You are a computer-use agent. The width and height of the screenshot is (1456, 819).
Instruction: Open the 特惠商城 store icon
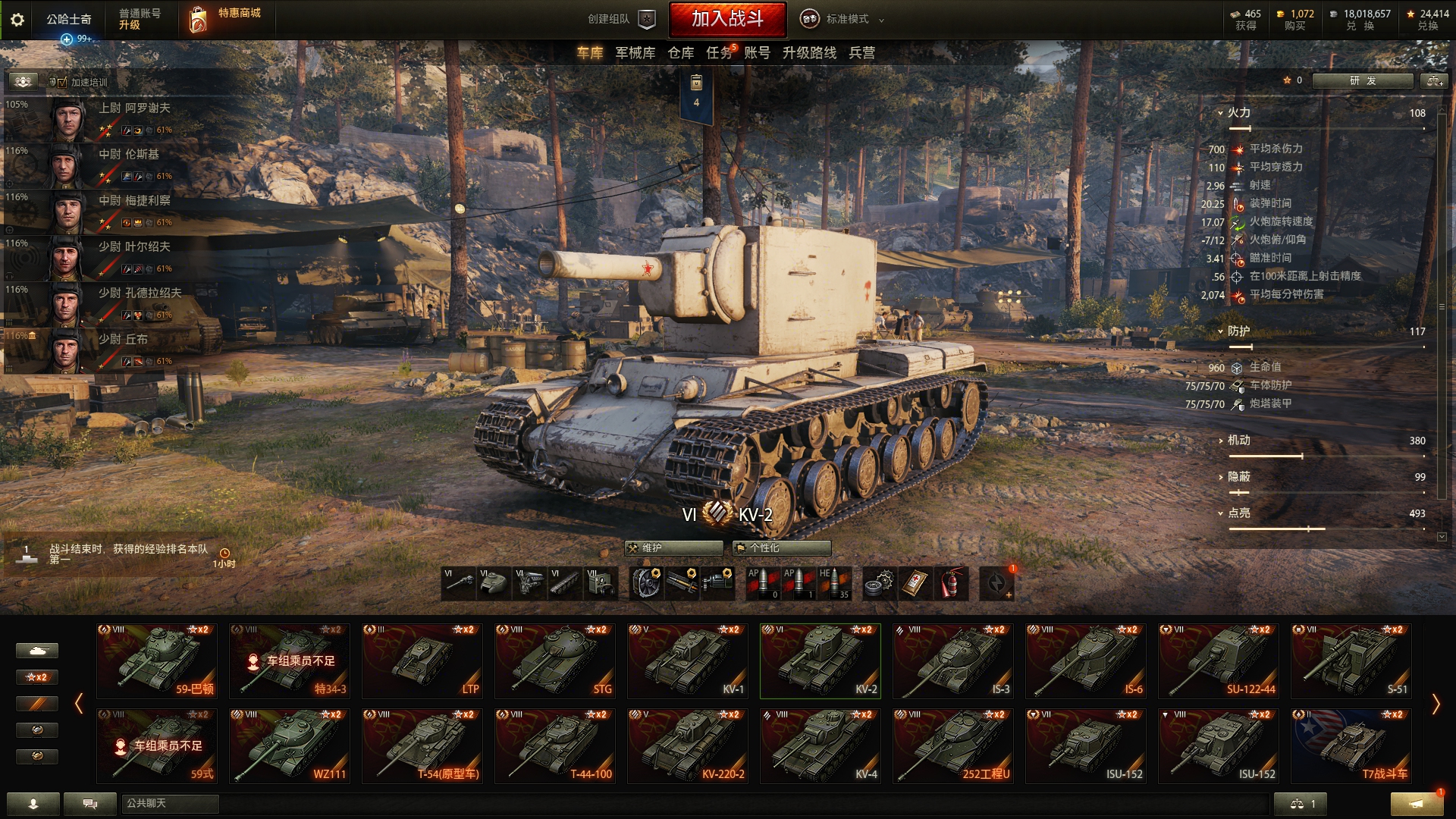198,20
